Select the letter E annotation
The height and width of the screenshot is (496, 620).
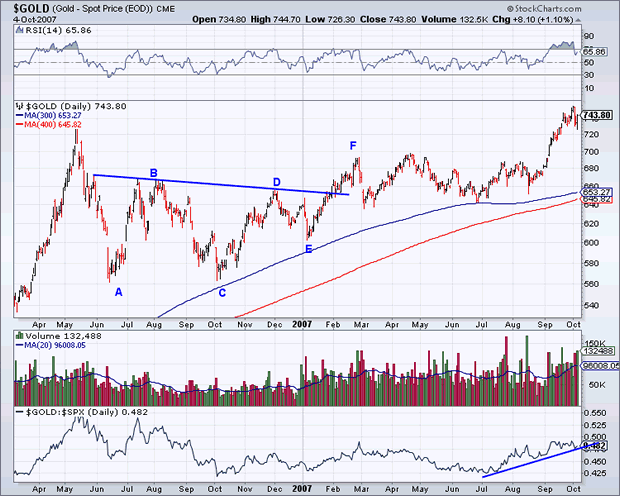coord(308,248)
